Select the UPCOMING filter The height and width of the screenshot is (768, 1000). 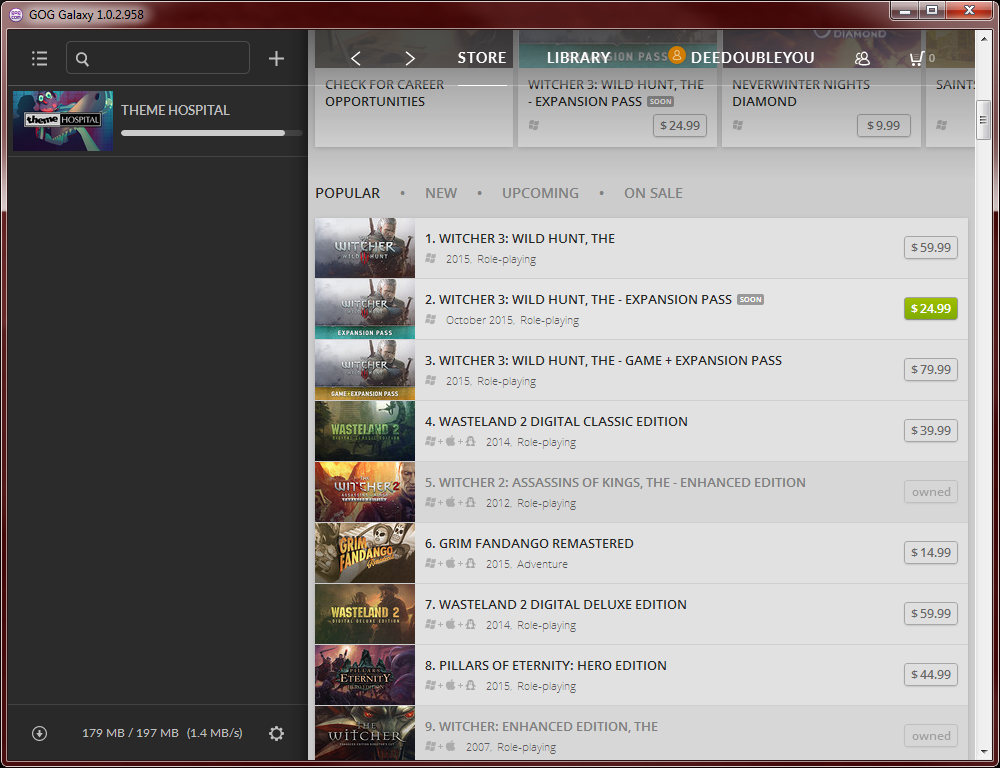[540, 193]
